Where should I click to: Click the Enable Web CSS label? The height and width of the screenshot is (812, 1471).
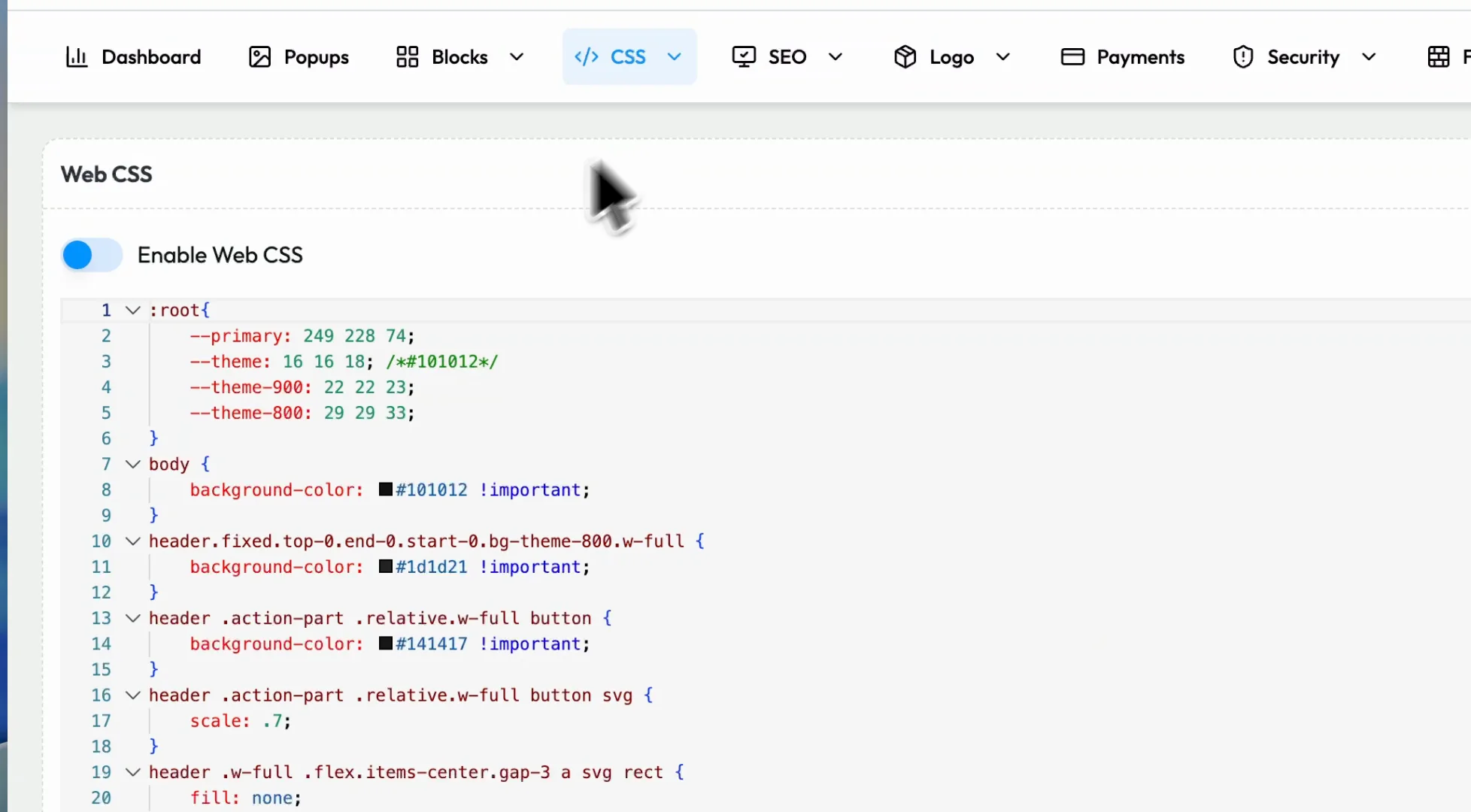[220, 255]
